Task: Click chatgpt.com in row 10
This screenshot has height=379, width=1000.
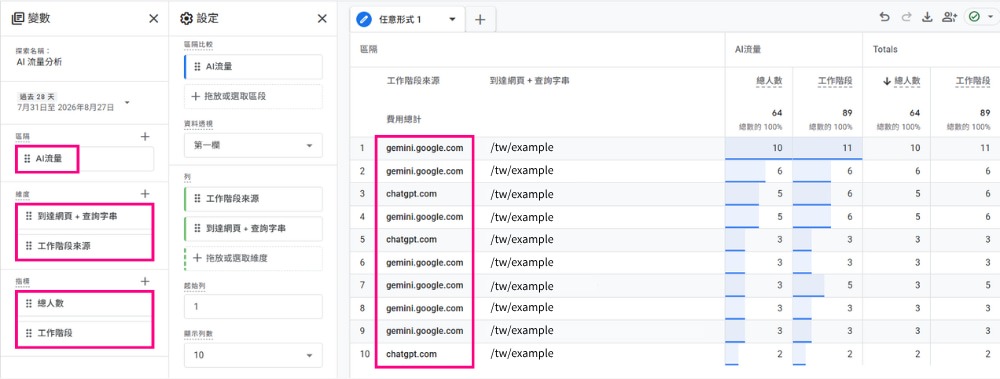Action: coord(411,353)
